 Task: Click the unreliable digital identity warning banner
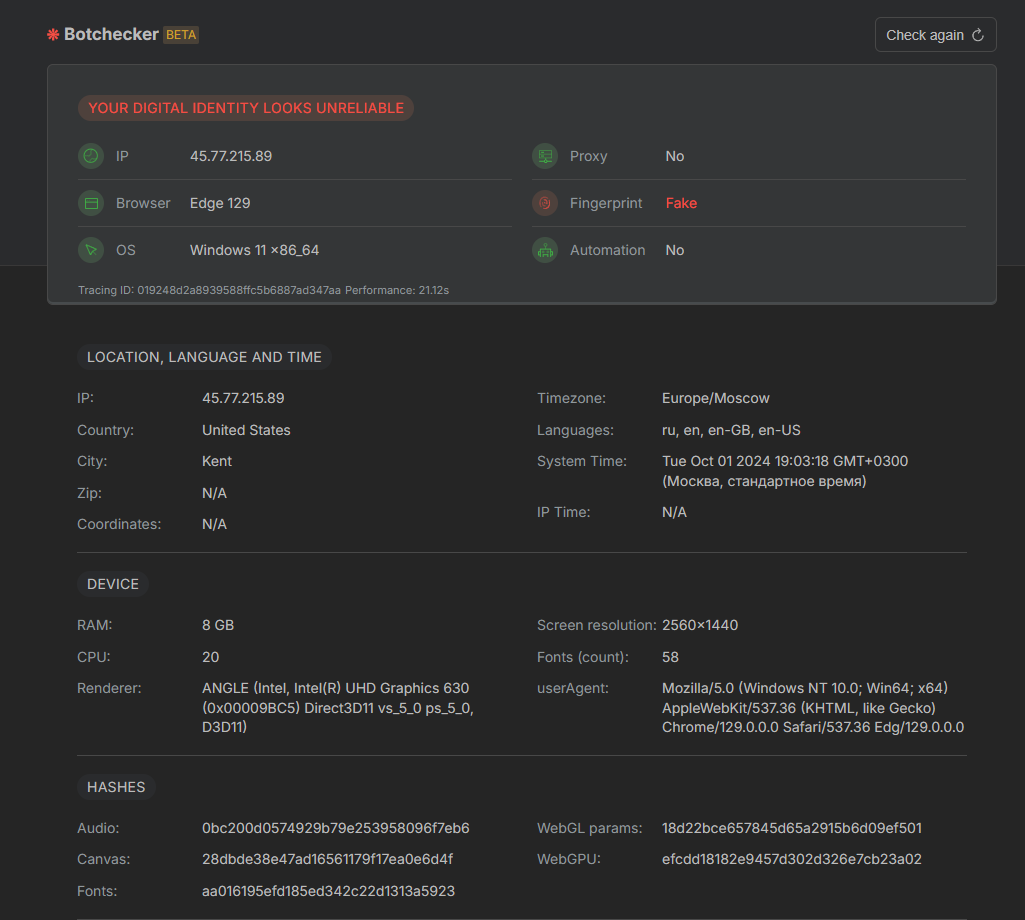click(x=246, y=108)
